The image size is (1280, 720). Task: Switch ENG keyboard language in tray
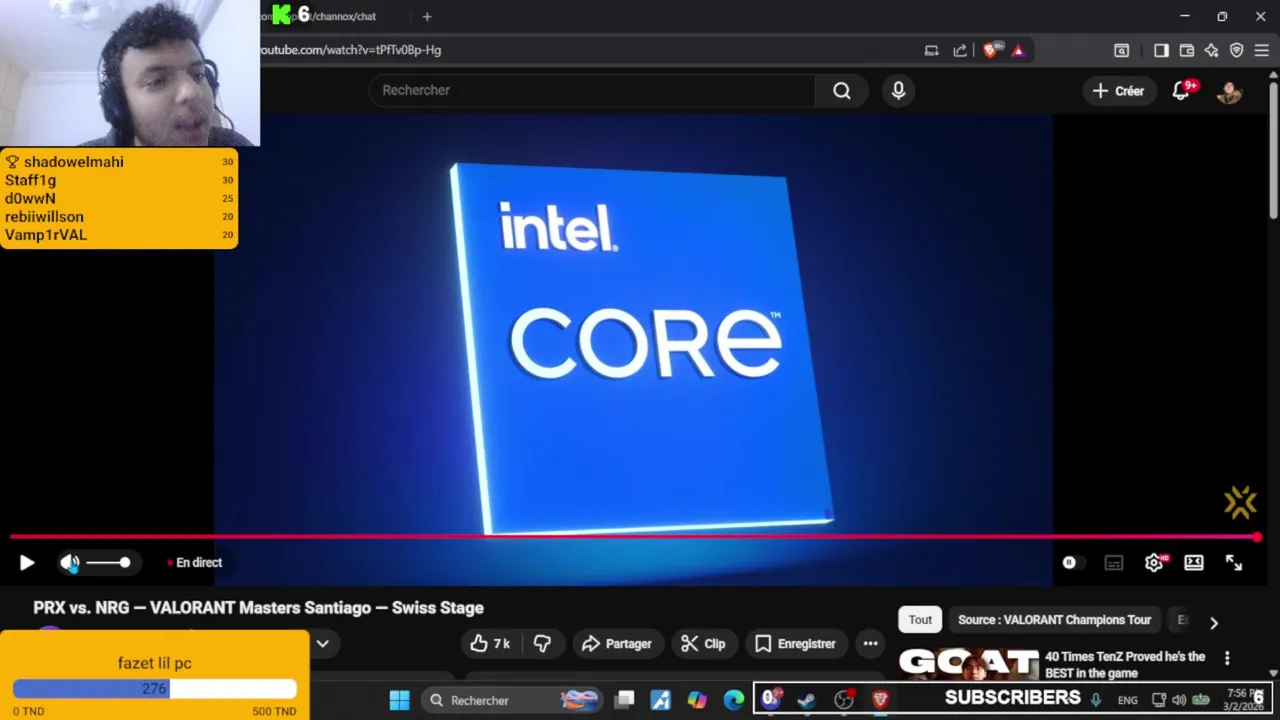pyautogui.click(x=1128, y=700)
